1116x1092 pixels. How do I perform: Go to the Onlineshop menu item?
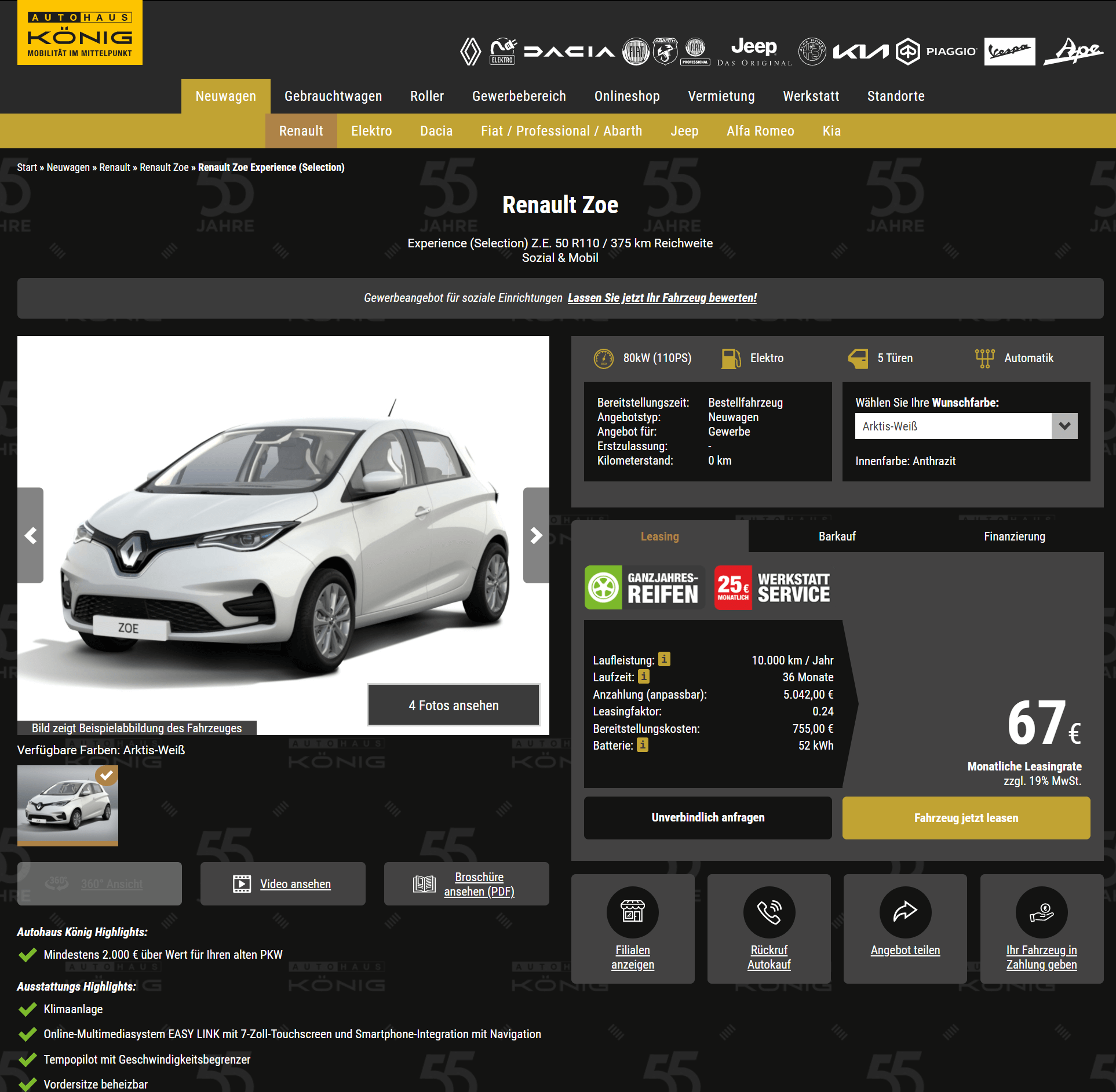point(627,96)
